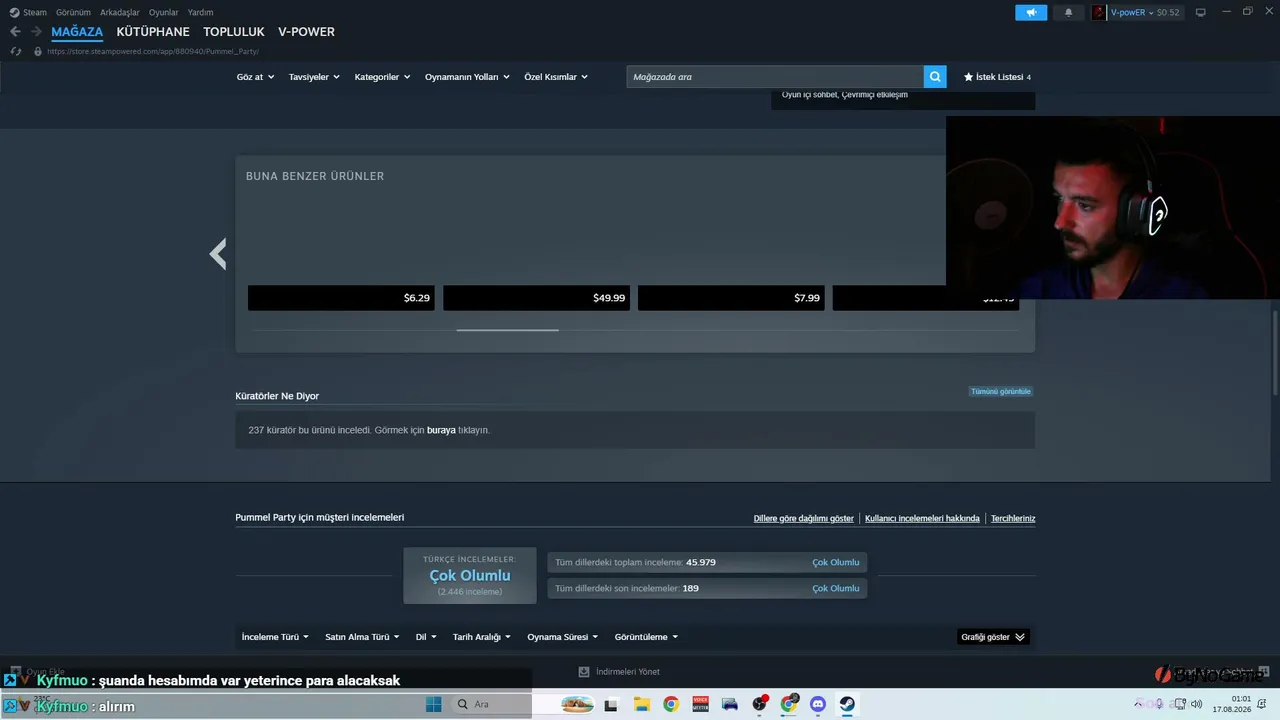The width and height of the screenshot is (1280, 720).
Task: Open the Kategoriler dropdown menu
Action: [x=382, y=77]
